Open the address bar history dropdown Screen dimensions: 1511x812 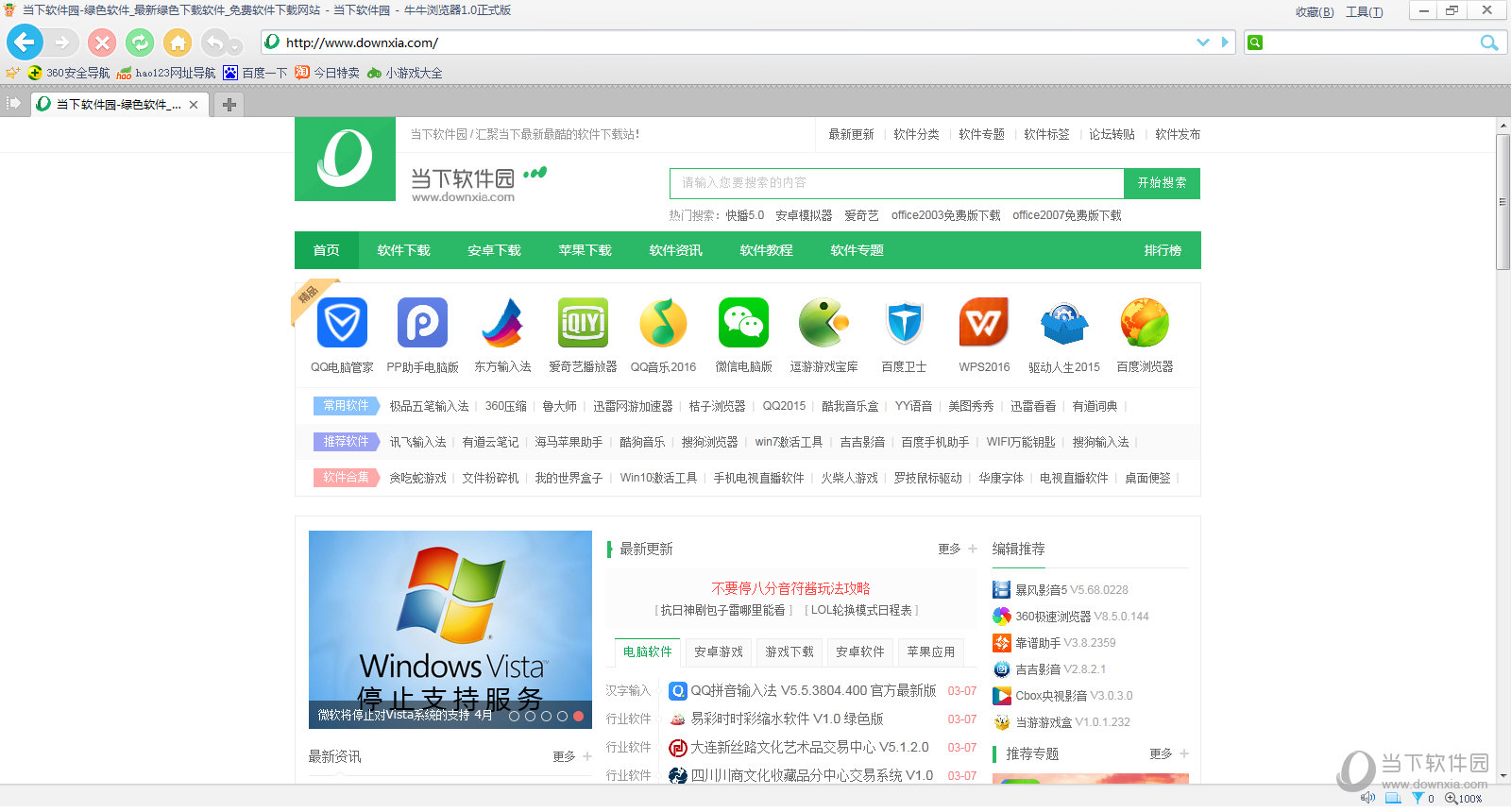(x=1202, y=42)
